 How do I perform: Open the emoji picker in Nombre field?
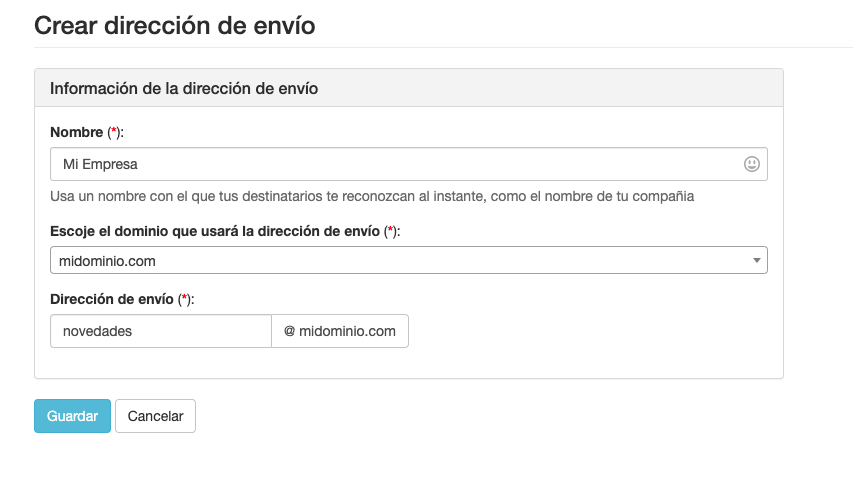tap(752, 164)
